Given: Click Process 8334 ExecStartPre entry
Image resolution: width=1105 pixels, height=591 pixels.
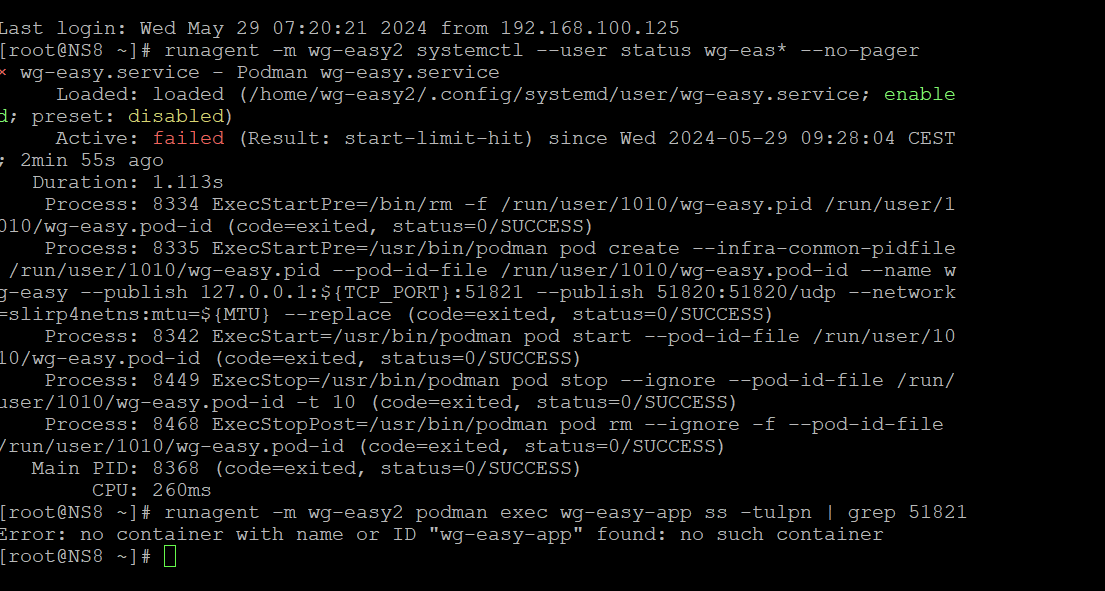Looking at the screenshot, I should [x=478, y=215].
